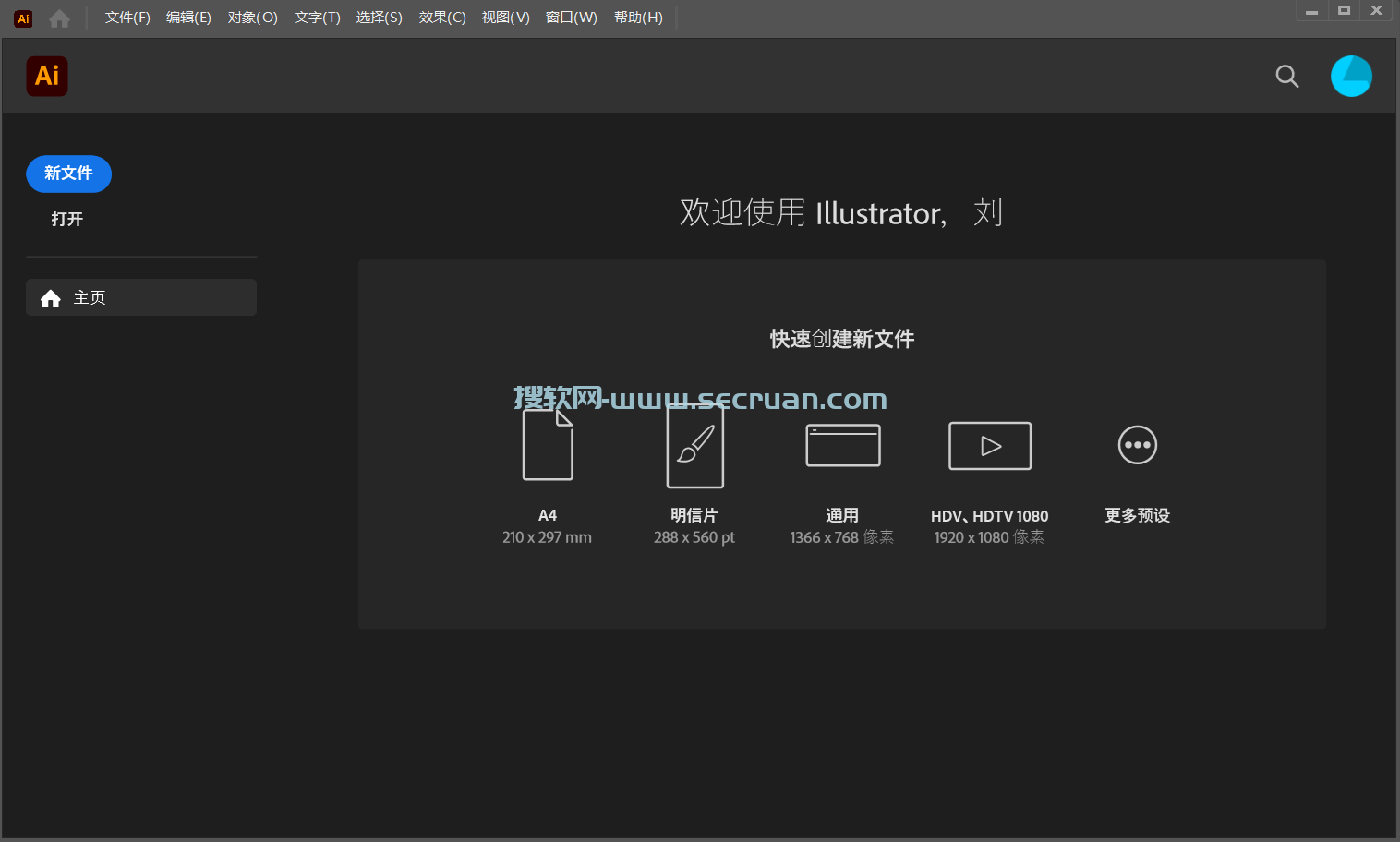This screenshot has width=1400, height=842.
Task: Click the 288 x 560 pt size text
Action: coord(694,537)
